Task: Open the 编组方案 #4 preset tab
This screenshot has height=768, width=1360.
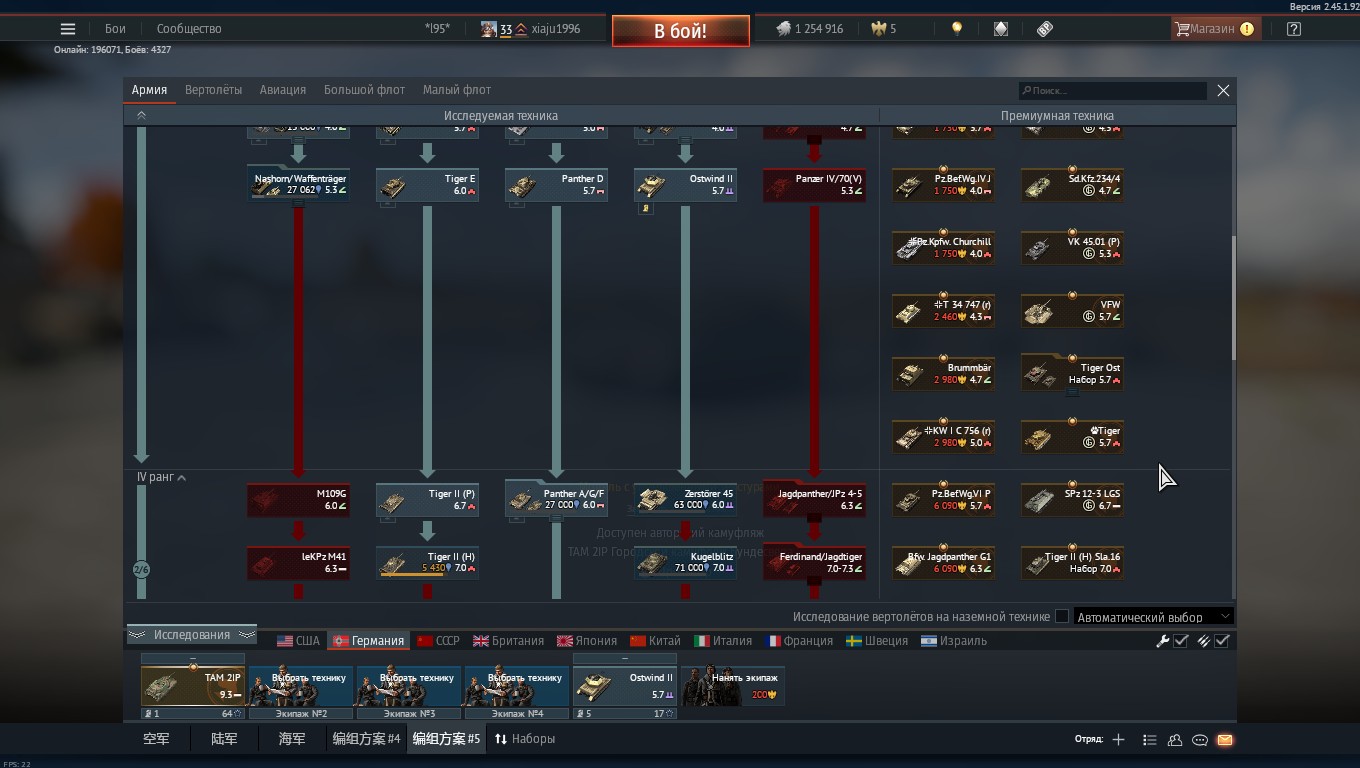Action: pyautogui.click(x=366, y=739)
